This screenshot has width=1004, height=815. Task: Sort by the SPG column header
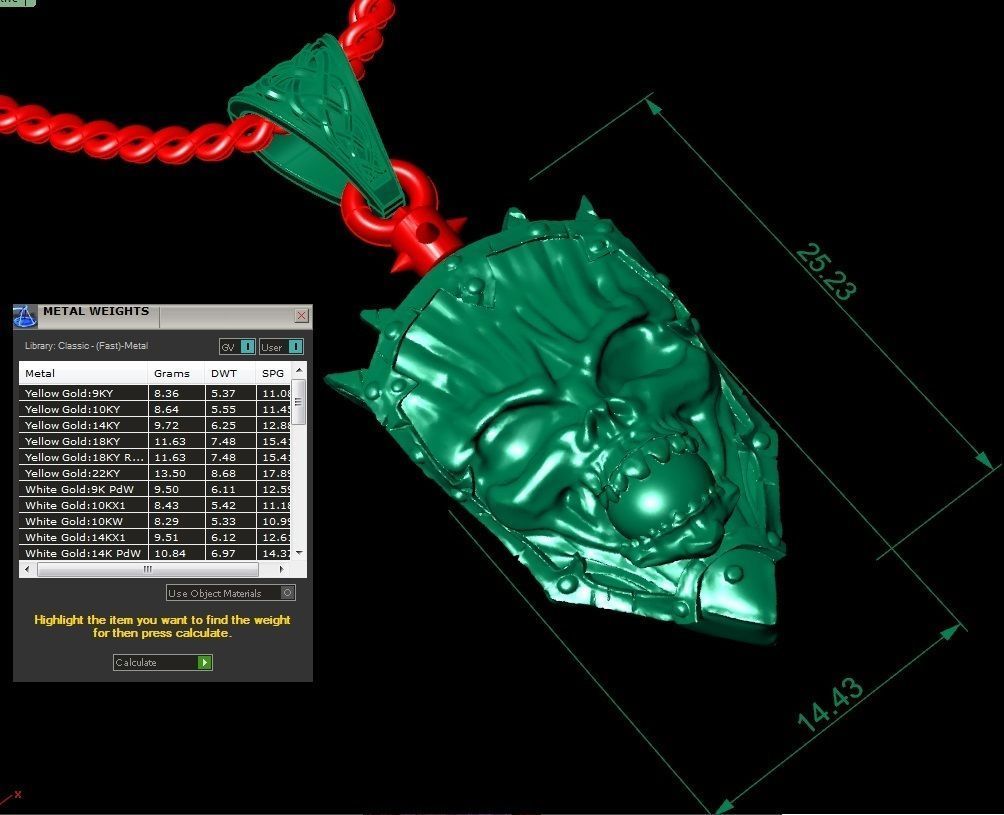273,373
